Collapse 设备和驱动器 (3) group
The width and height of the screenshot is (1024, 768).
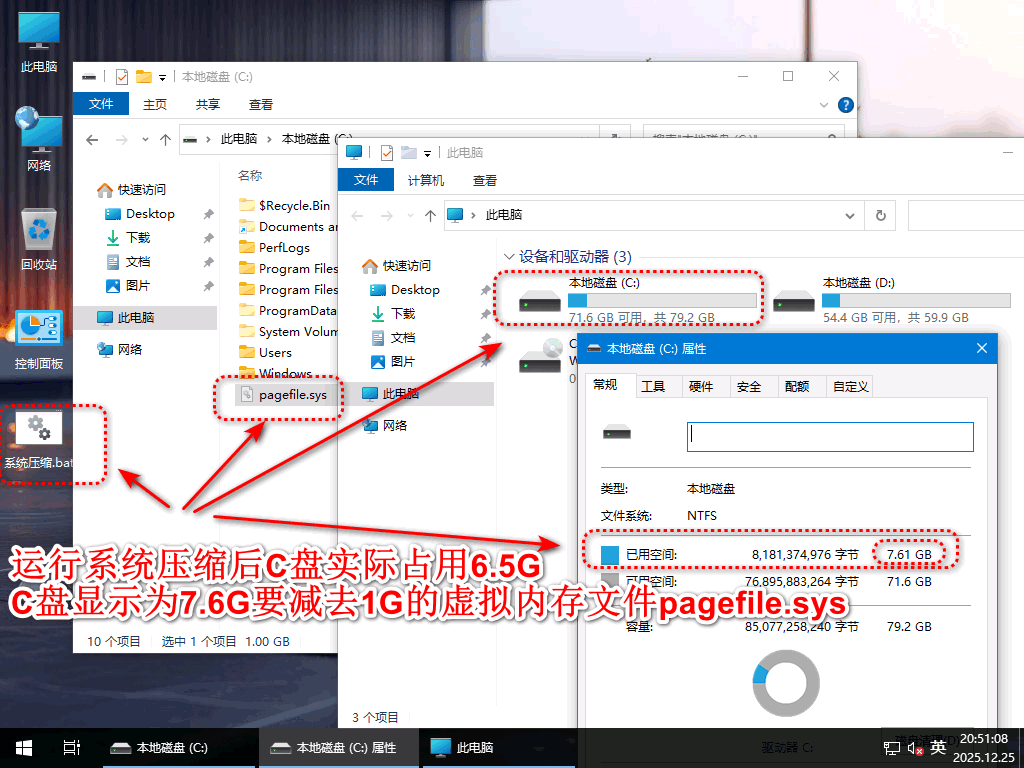click(x=509, y=257)
